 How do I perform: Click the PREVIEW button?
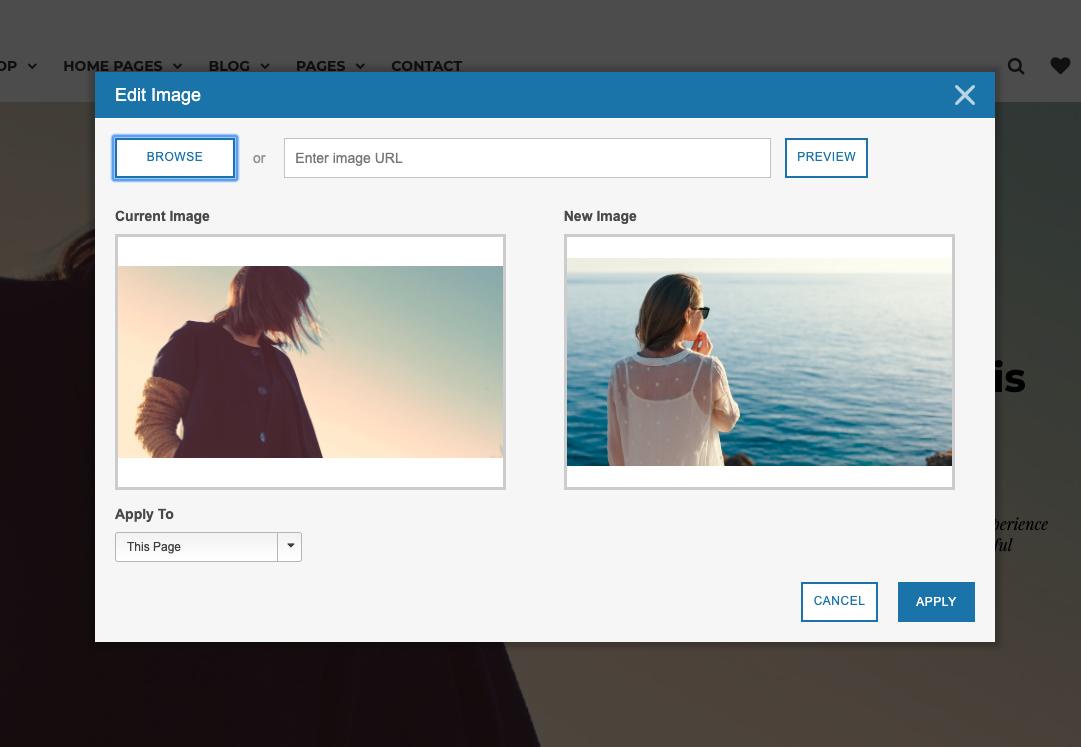826,158
